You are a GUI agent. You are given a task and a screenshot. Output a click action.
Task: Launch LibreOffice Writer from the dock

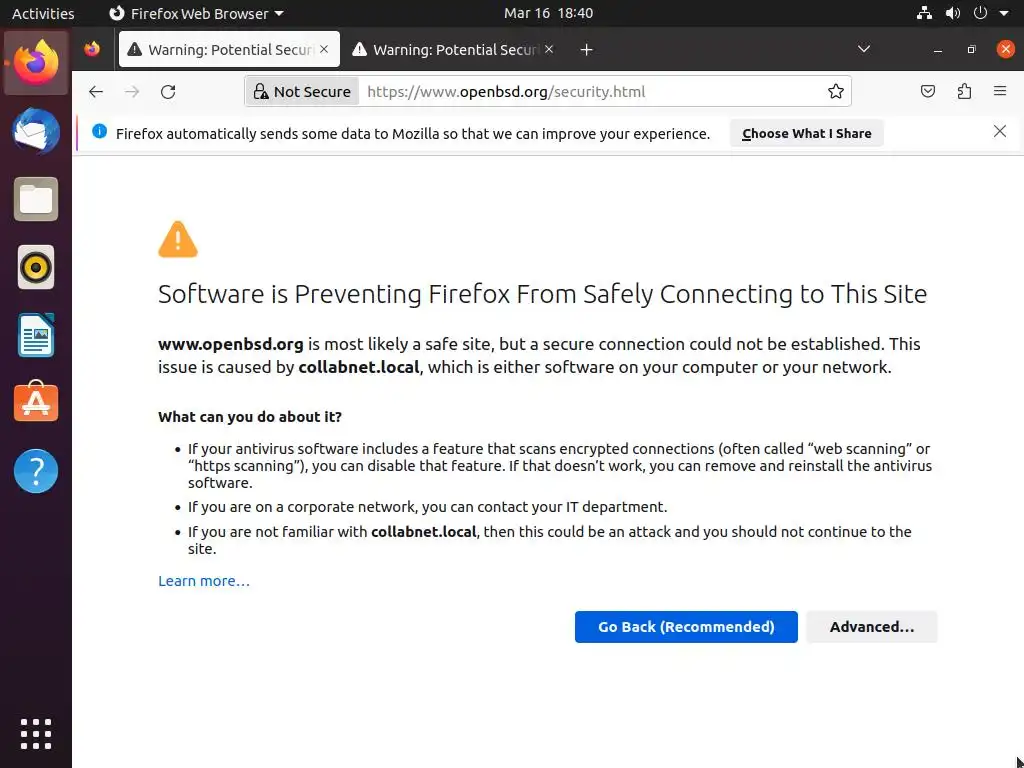[36, 335]
